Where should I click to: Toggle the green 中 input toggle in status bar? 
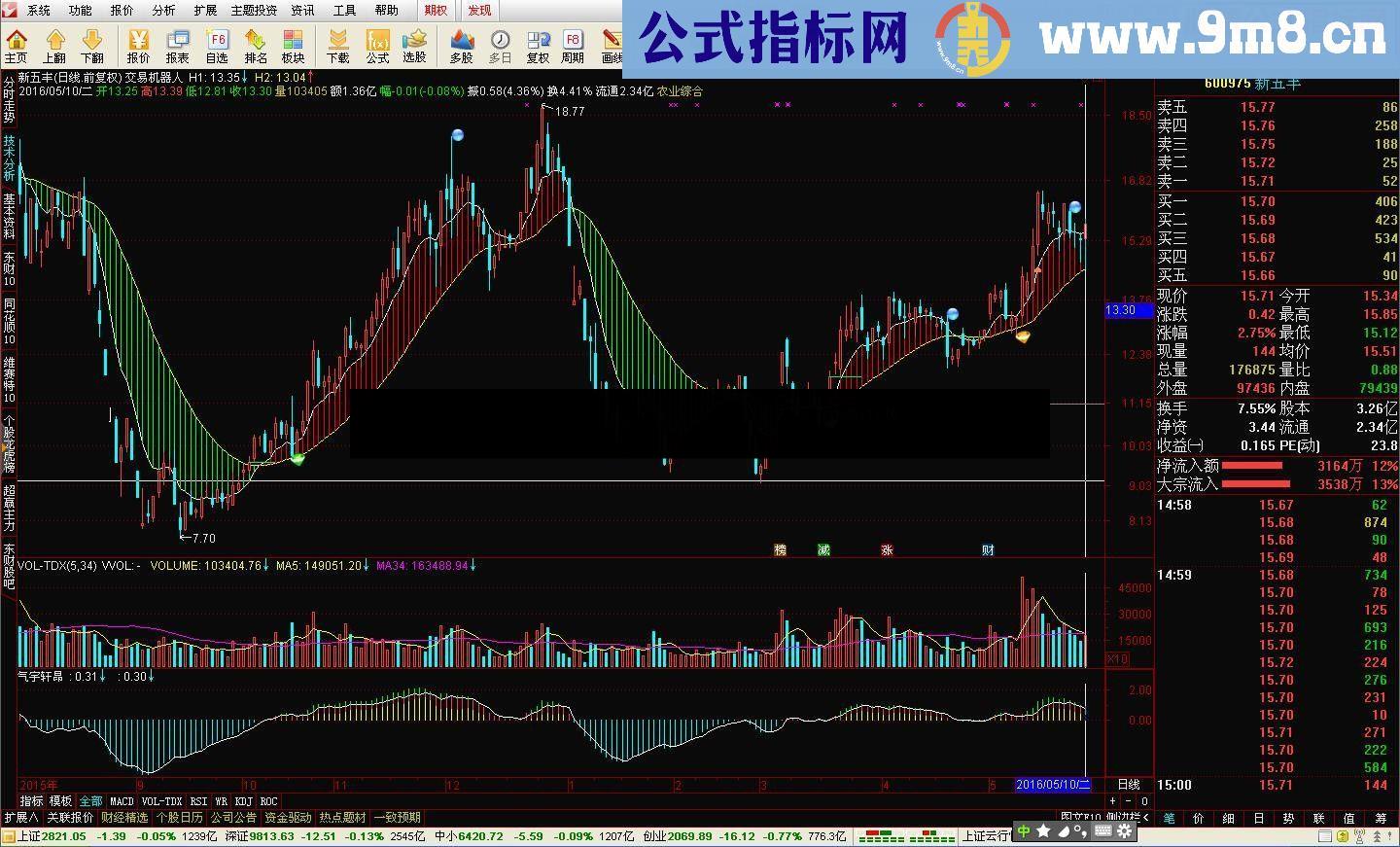coord(1023,831)
